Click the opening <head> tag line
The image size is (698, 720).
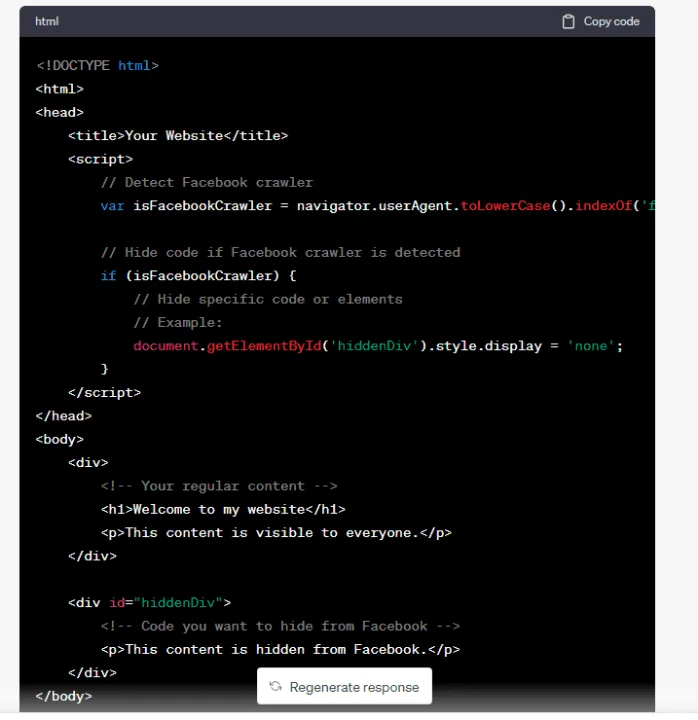[60, 112]
